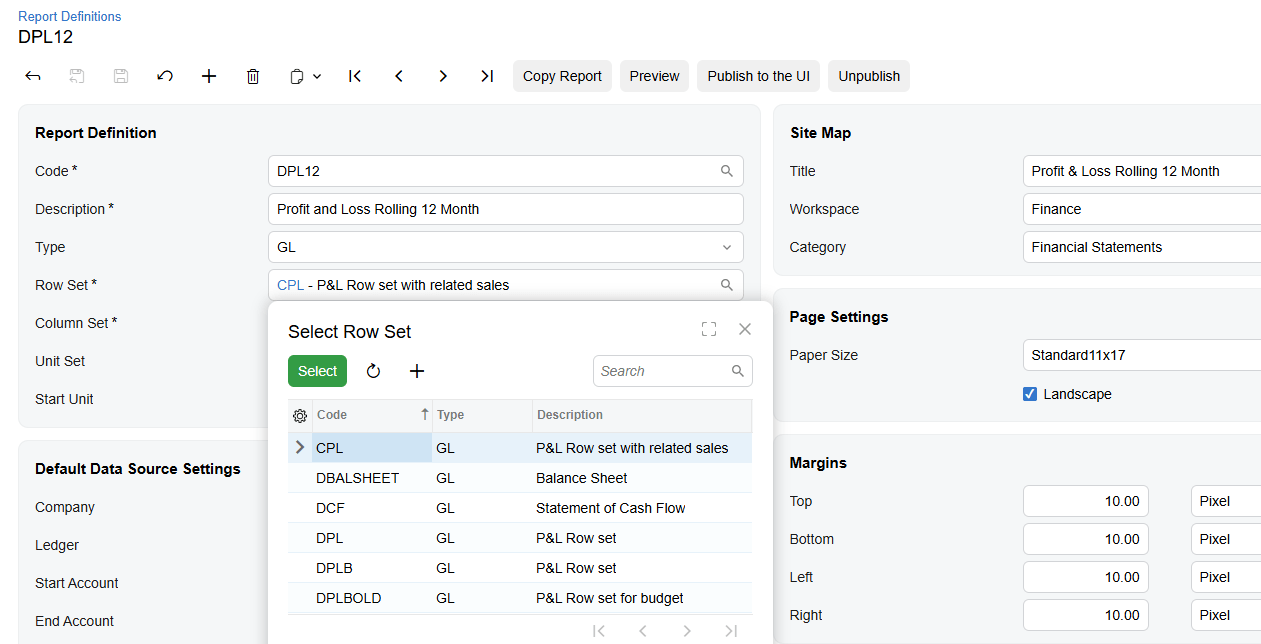The height and width of the screenshot is (644, 1261).
Task: Go to next page in dialog pager
Action: 687,630
